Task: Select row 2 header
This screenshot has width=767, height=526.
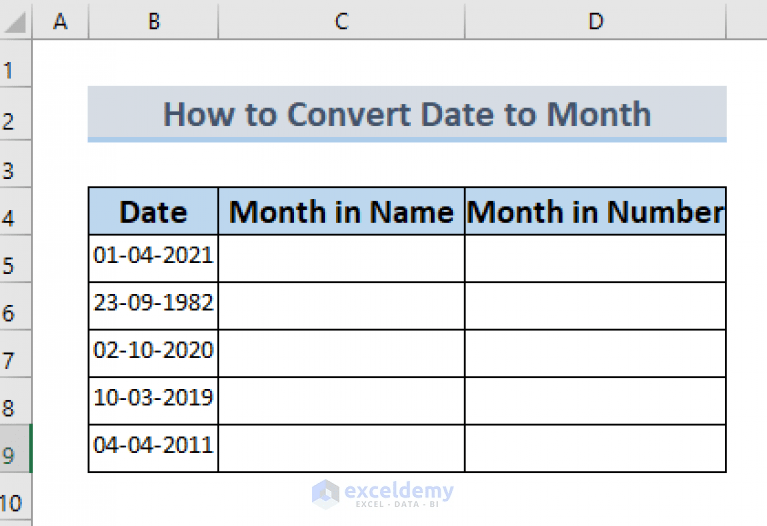Action: (x=16, y=114)
